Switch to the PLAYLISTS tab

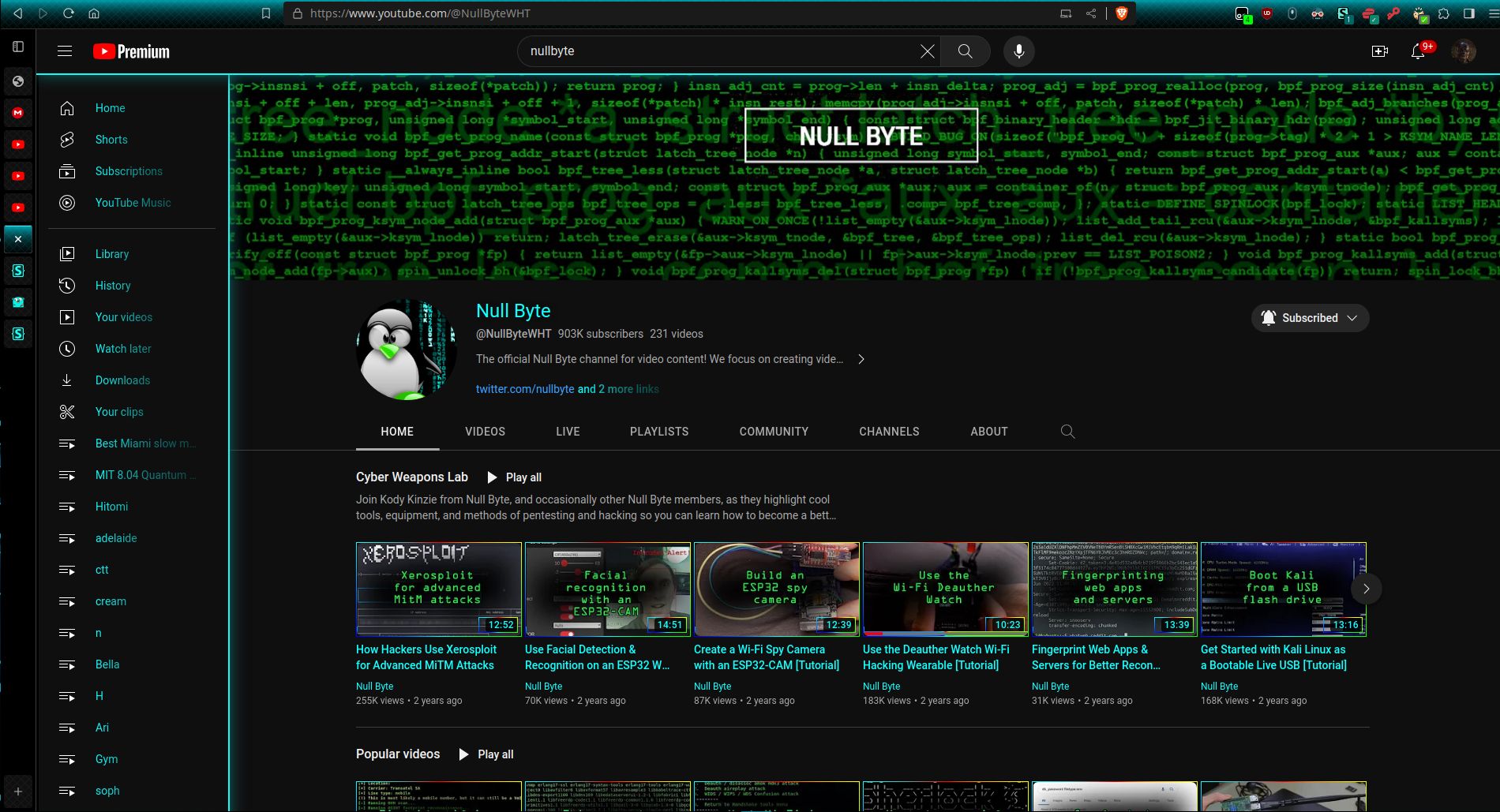[x=659, y=432]
